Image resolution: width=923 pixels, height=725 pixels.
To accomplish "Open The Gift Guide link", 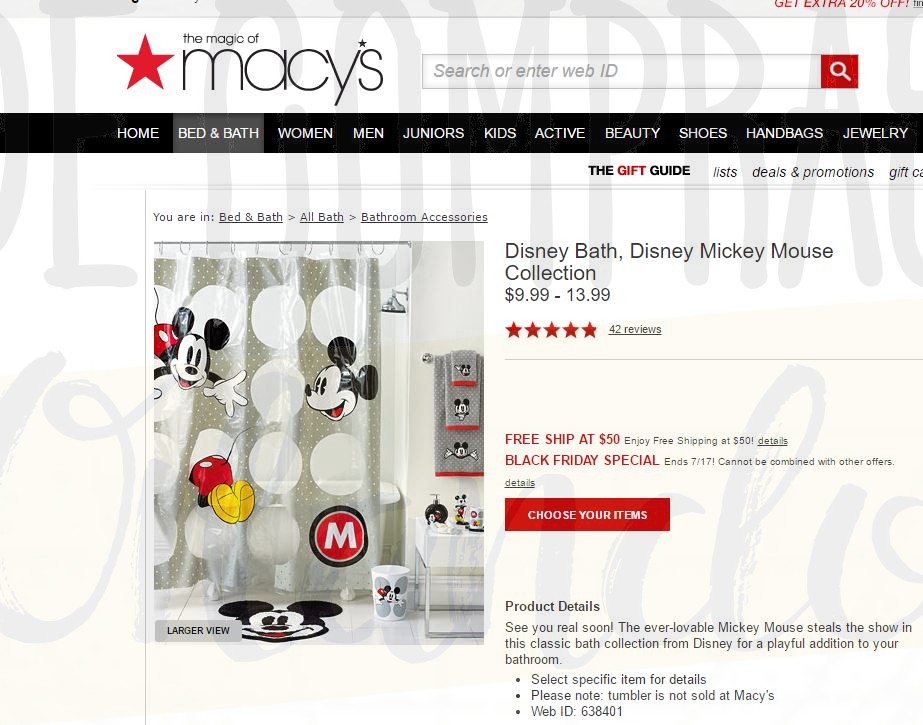I will [x=639, y=171].
